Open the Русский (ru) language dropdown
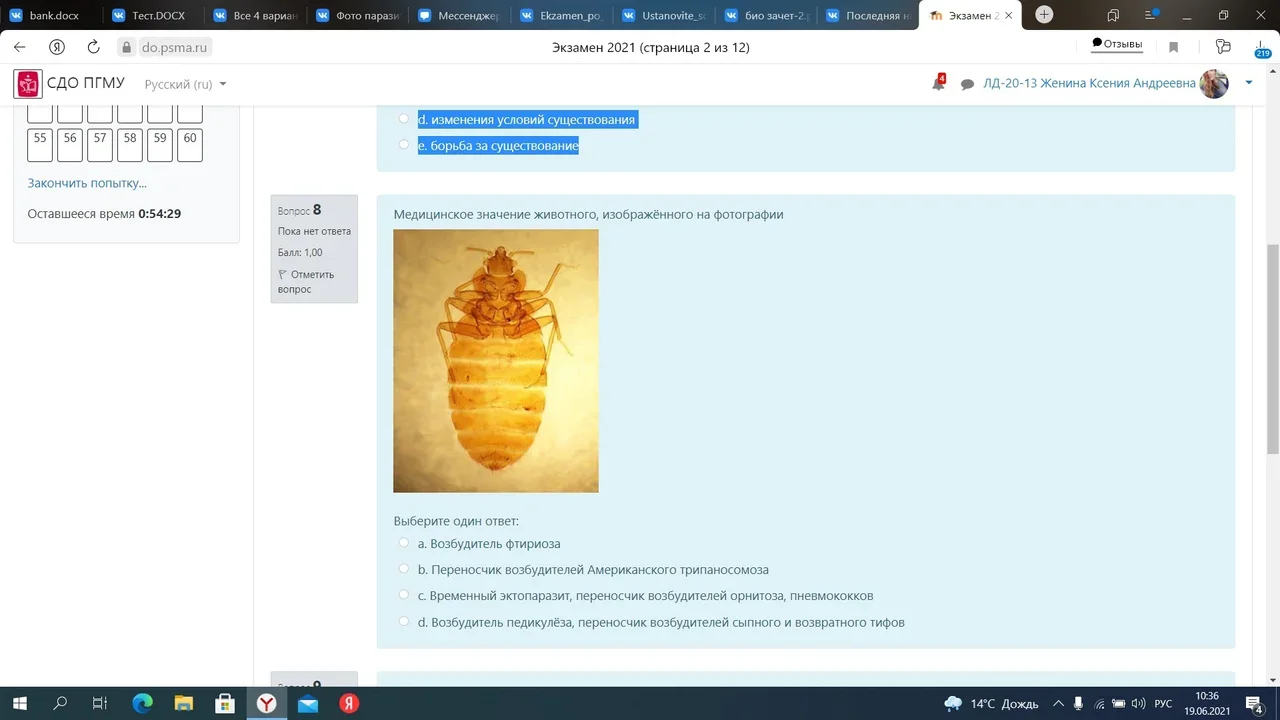 click(x=185, y=84)
